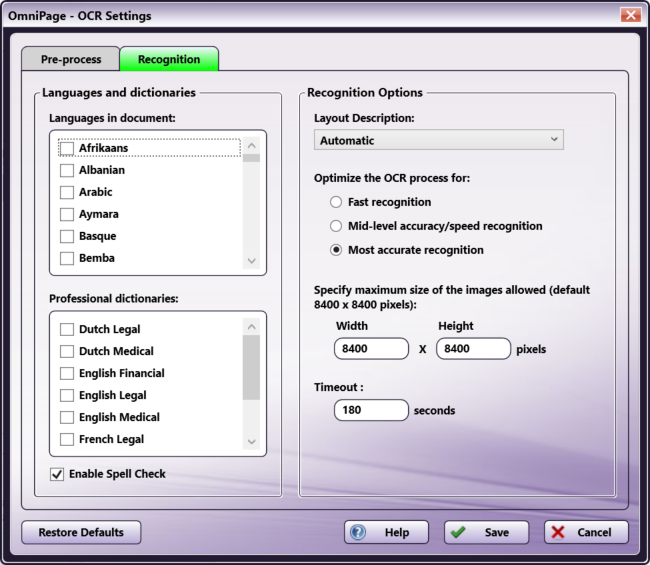This screenshot has height=565, width=650.
Task: Tick the Basque checkbox
Action: (x=67, y=236)
